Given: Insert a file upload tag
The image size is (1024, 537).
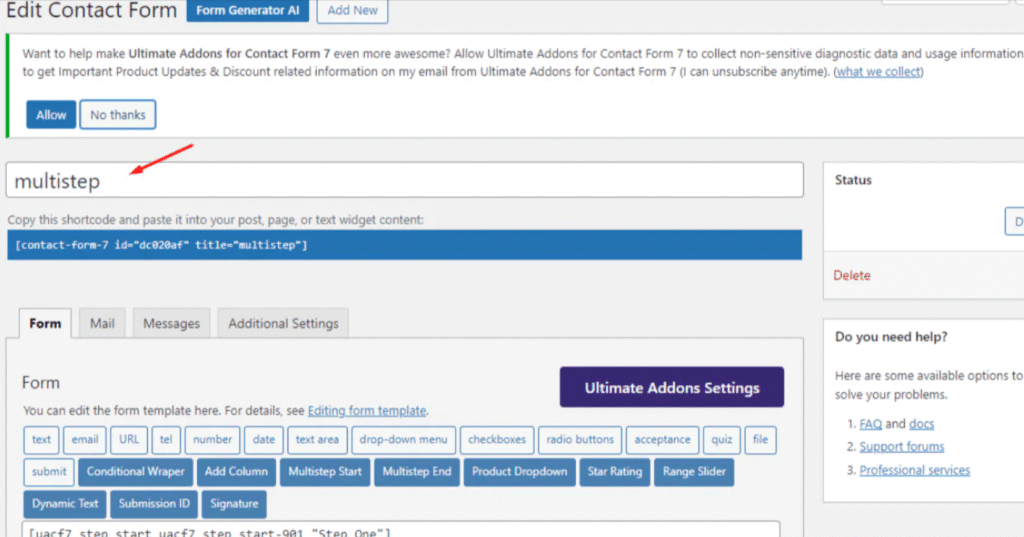Looking at the screenshot, I should pos(760,440).
